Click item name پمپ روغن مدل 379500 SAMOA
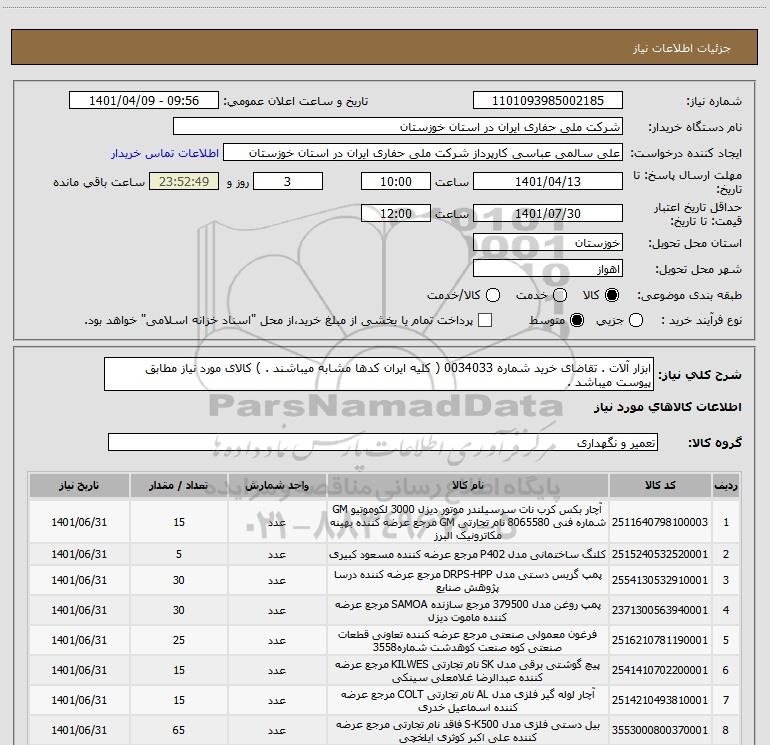Image resolution: width=770 pixels, height=745 pixels. [x=468, y=610]
